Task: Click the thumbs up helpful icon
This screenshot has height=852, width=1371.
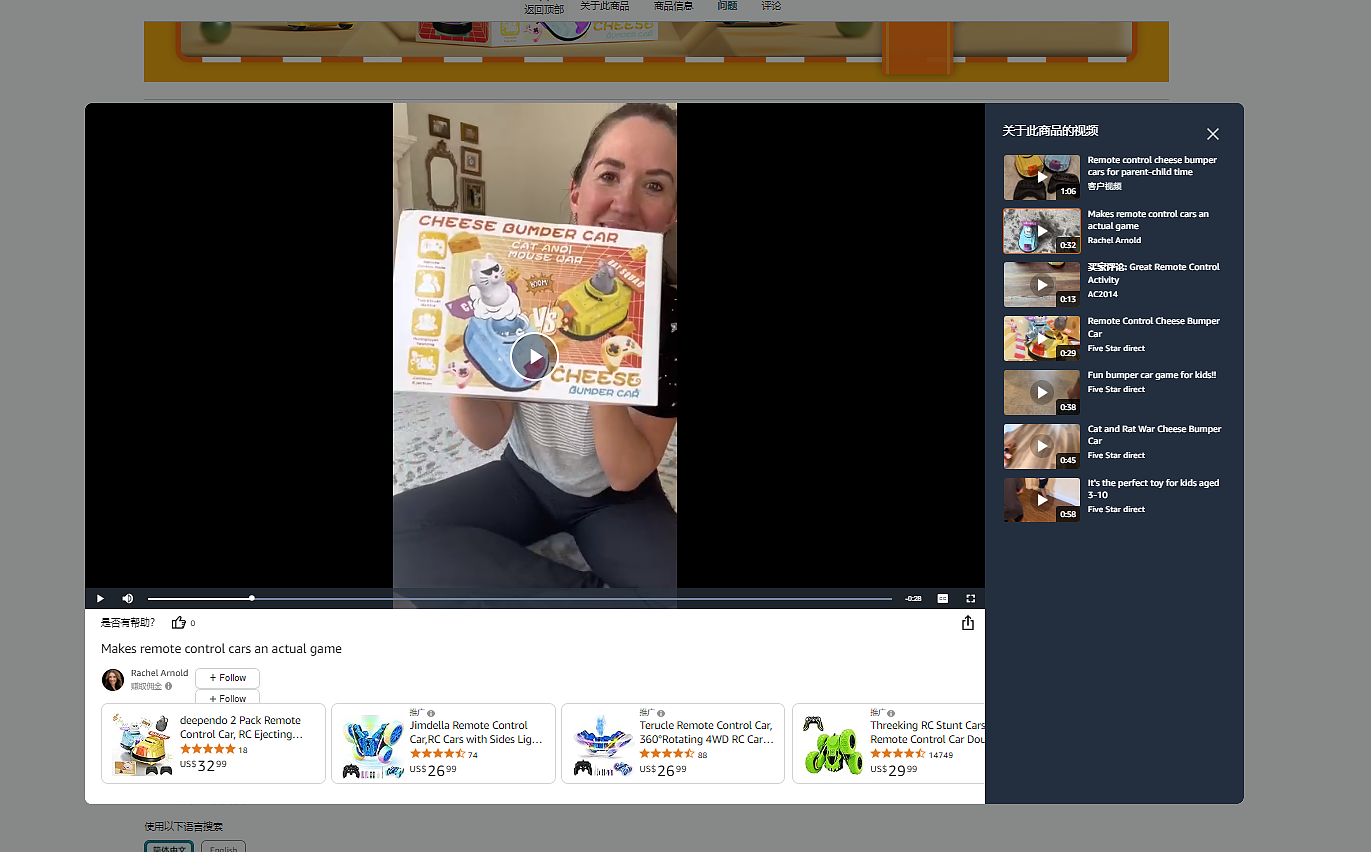Action: coord(179,623)
